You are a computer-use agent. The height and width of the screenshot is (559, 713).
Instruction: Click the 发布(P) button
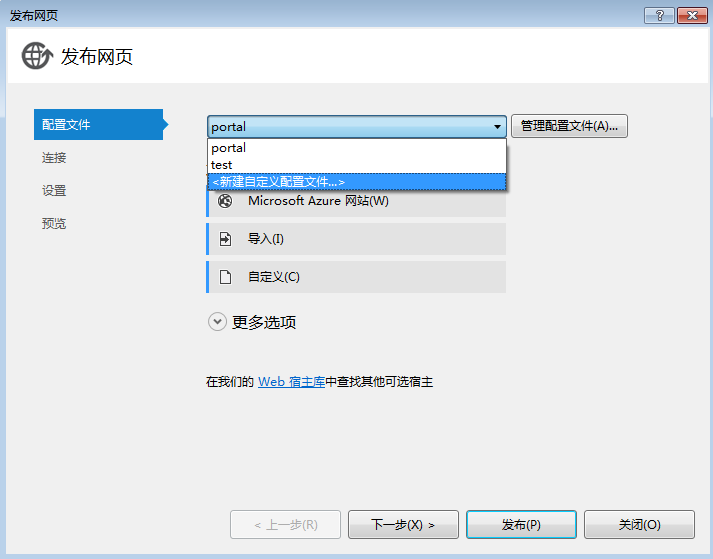click(x=521, y=524)
